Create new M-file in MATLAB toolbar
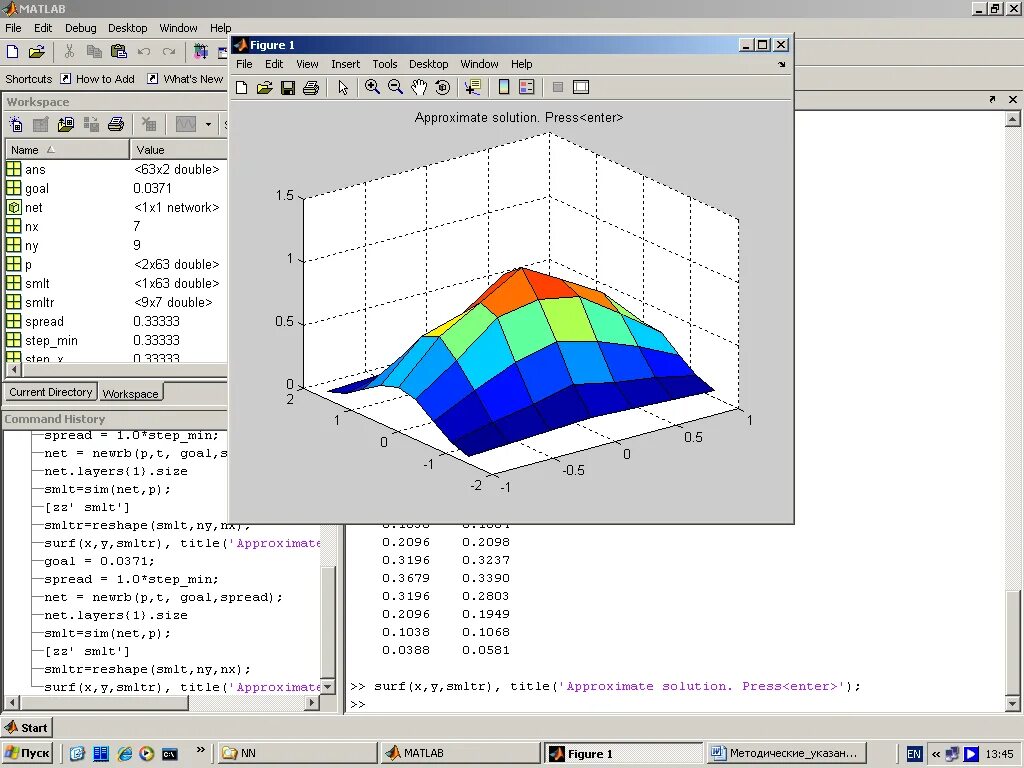 [12, 52]
